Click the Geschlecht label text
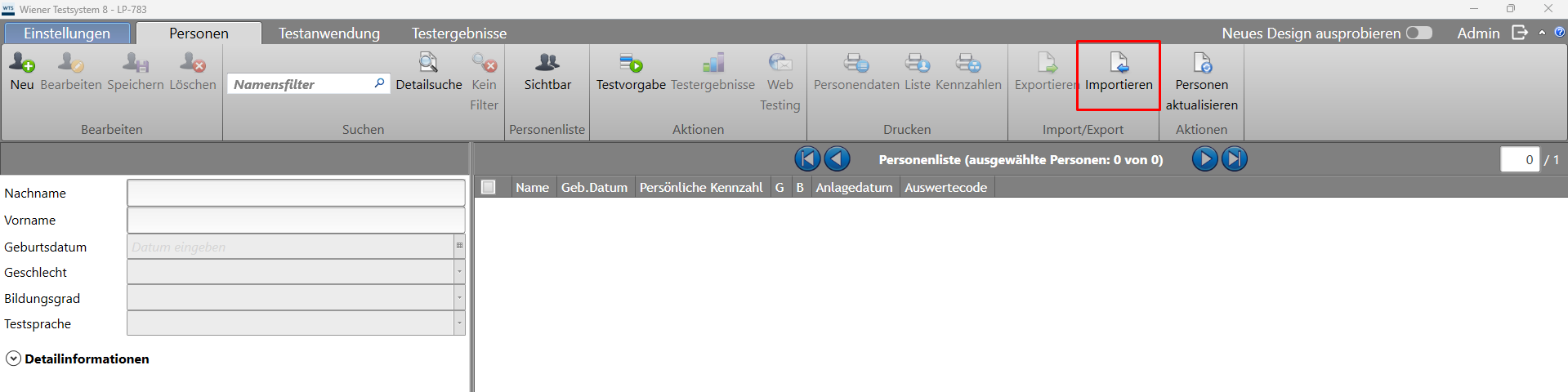 coord(36,272)
